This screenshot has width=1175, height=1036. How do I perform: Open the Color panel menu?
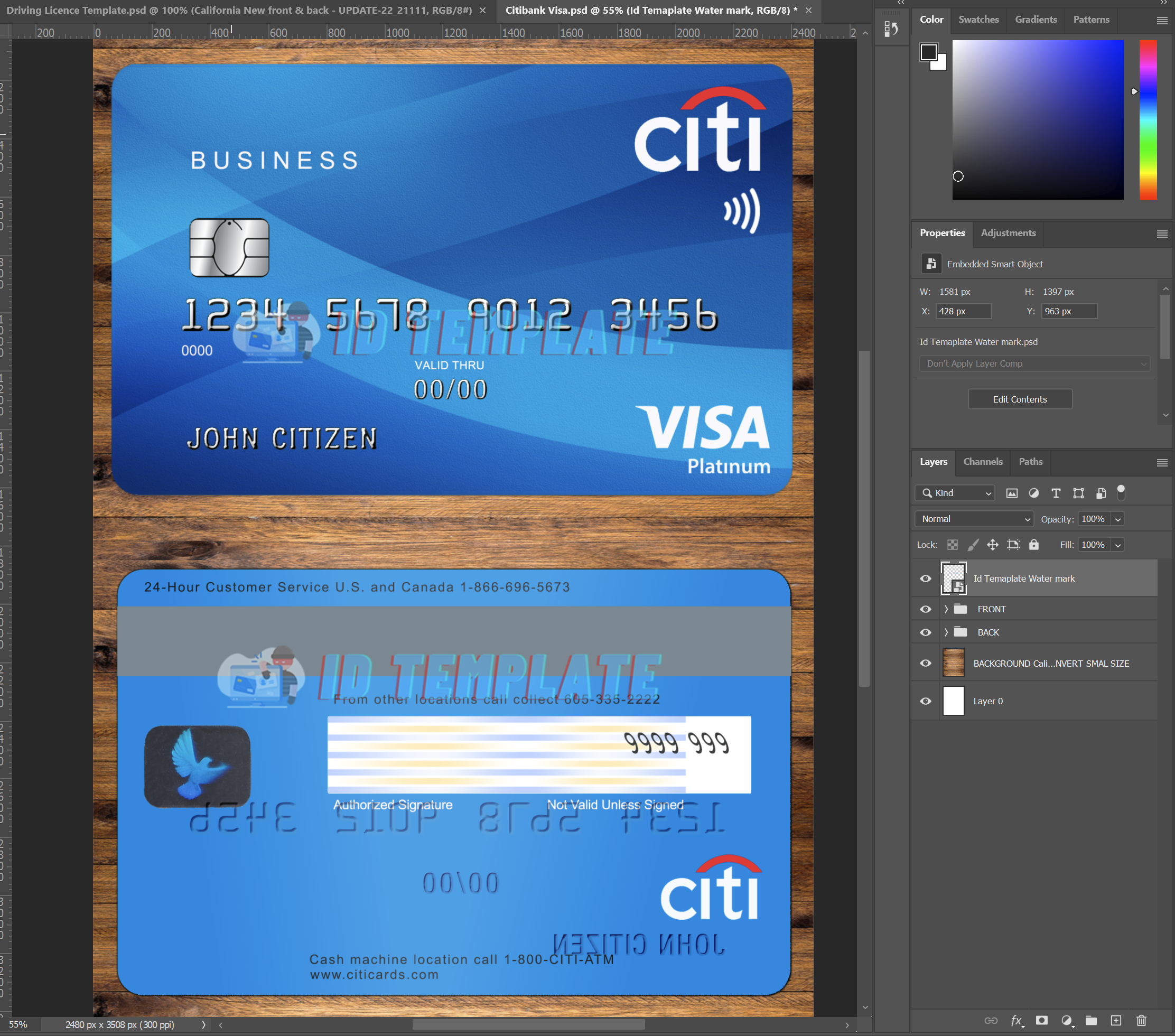point(1162,21)
